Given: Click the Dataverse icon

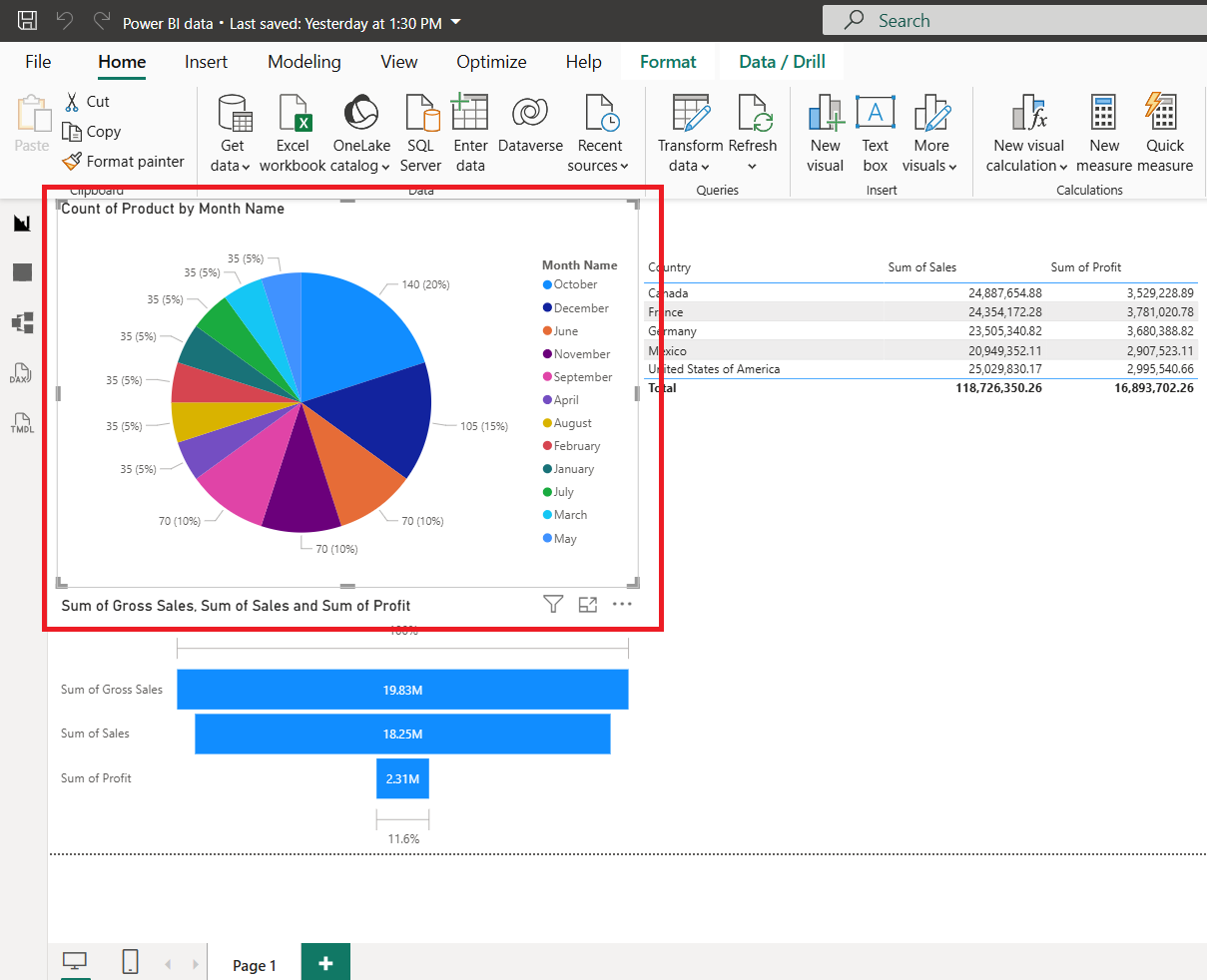Looking at the screenshot, I should point(530,124).
